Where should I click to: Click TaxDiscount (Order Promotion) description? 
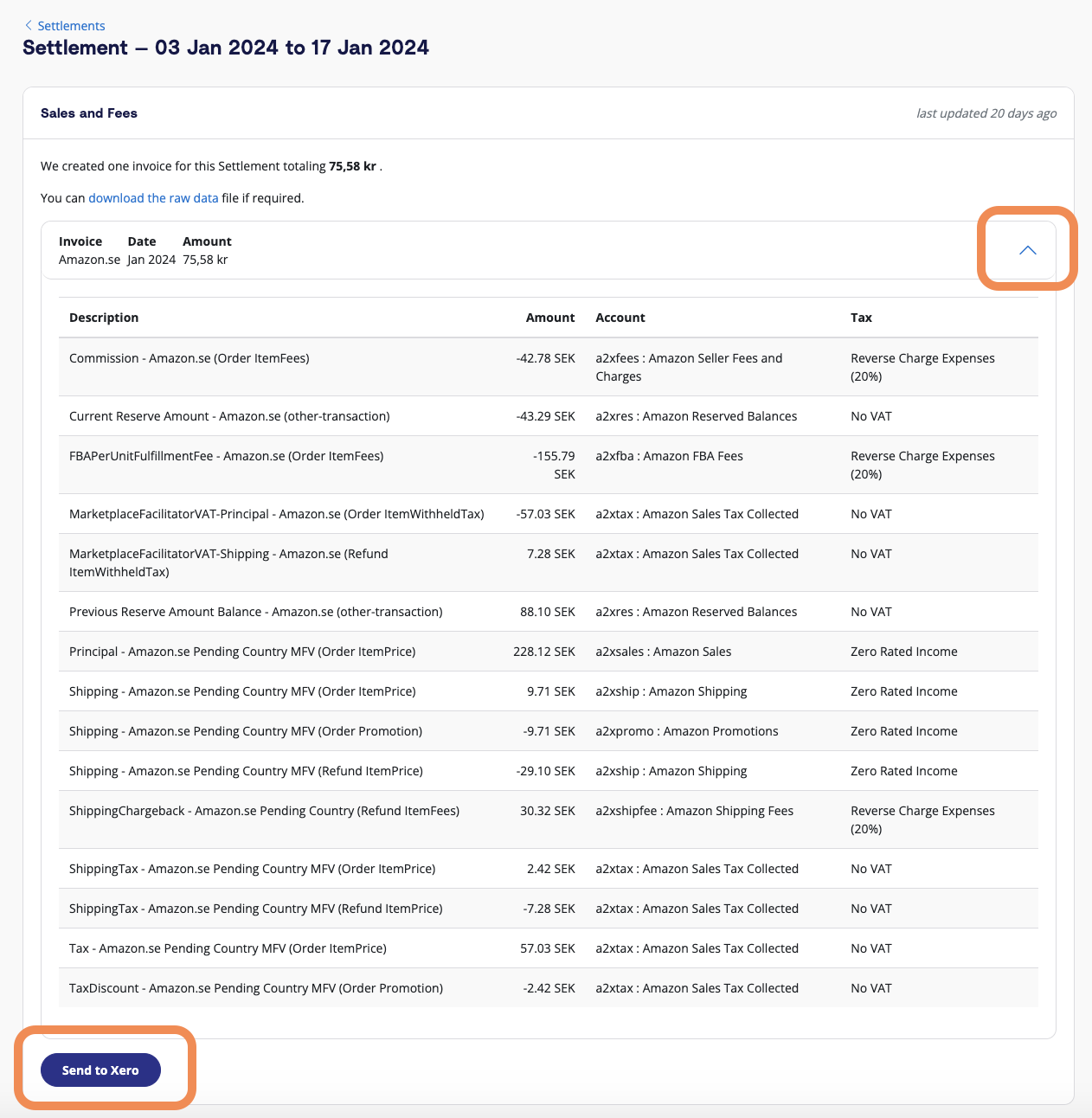pos(256,988)
